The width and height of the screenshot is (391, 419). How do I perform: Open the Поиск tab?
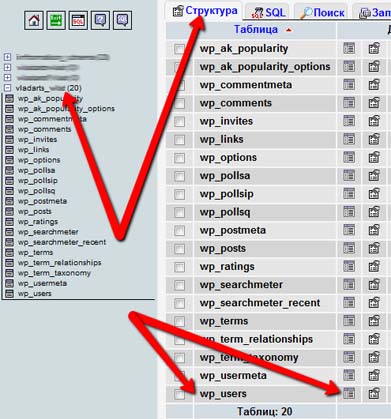coord(322,12)
